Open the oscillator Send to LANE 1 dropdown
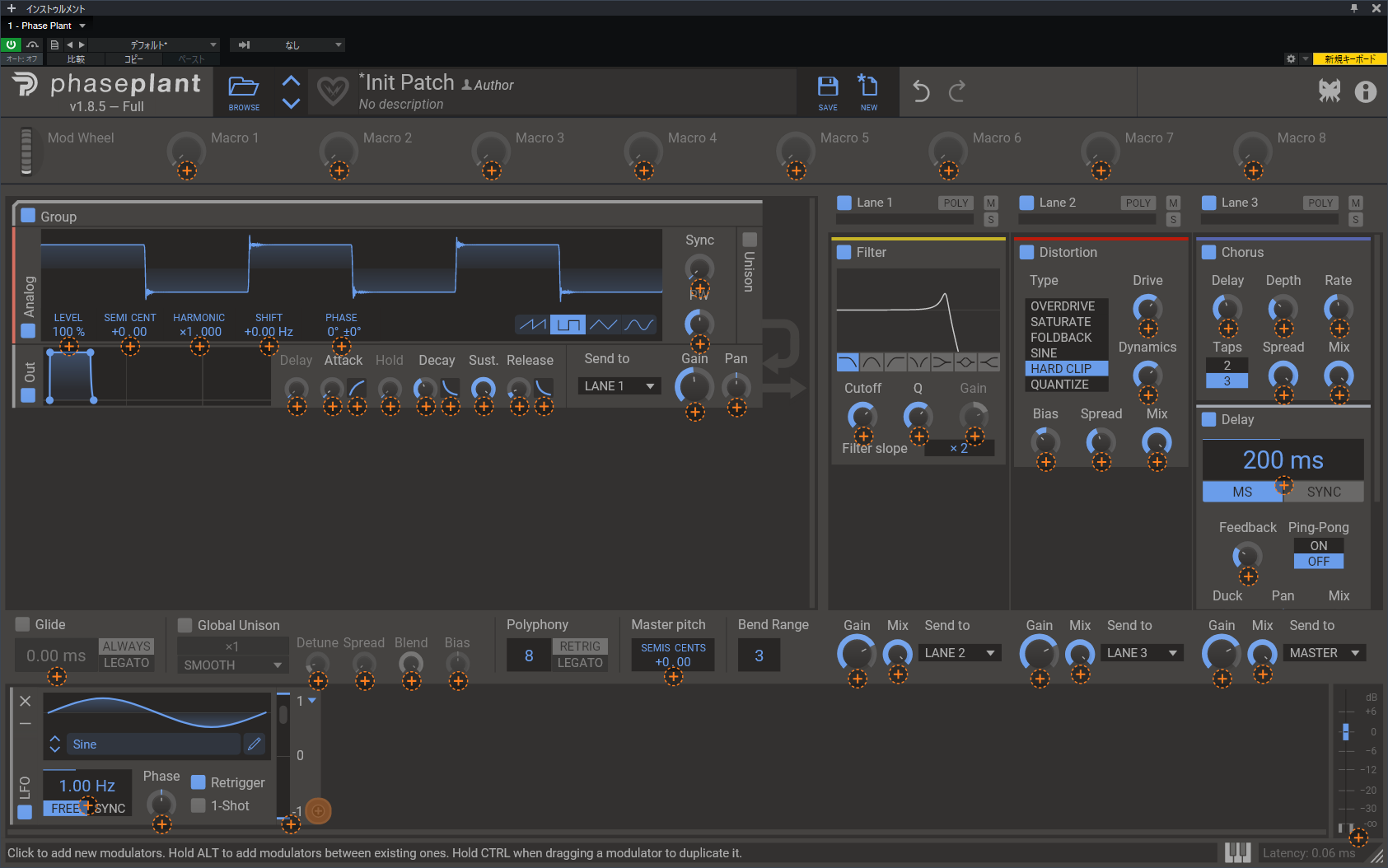 pyautogui.click(x=619, y=386)
